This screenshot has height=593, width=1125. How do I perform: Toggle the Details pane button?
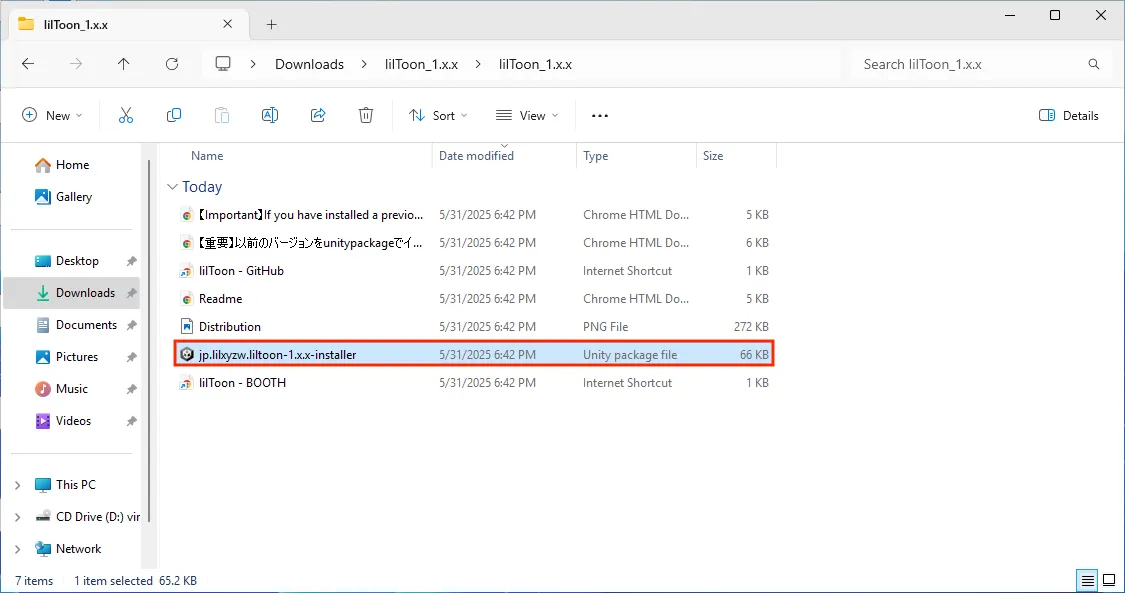(1069, 115)
